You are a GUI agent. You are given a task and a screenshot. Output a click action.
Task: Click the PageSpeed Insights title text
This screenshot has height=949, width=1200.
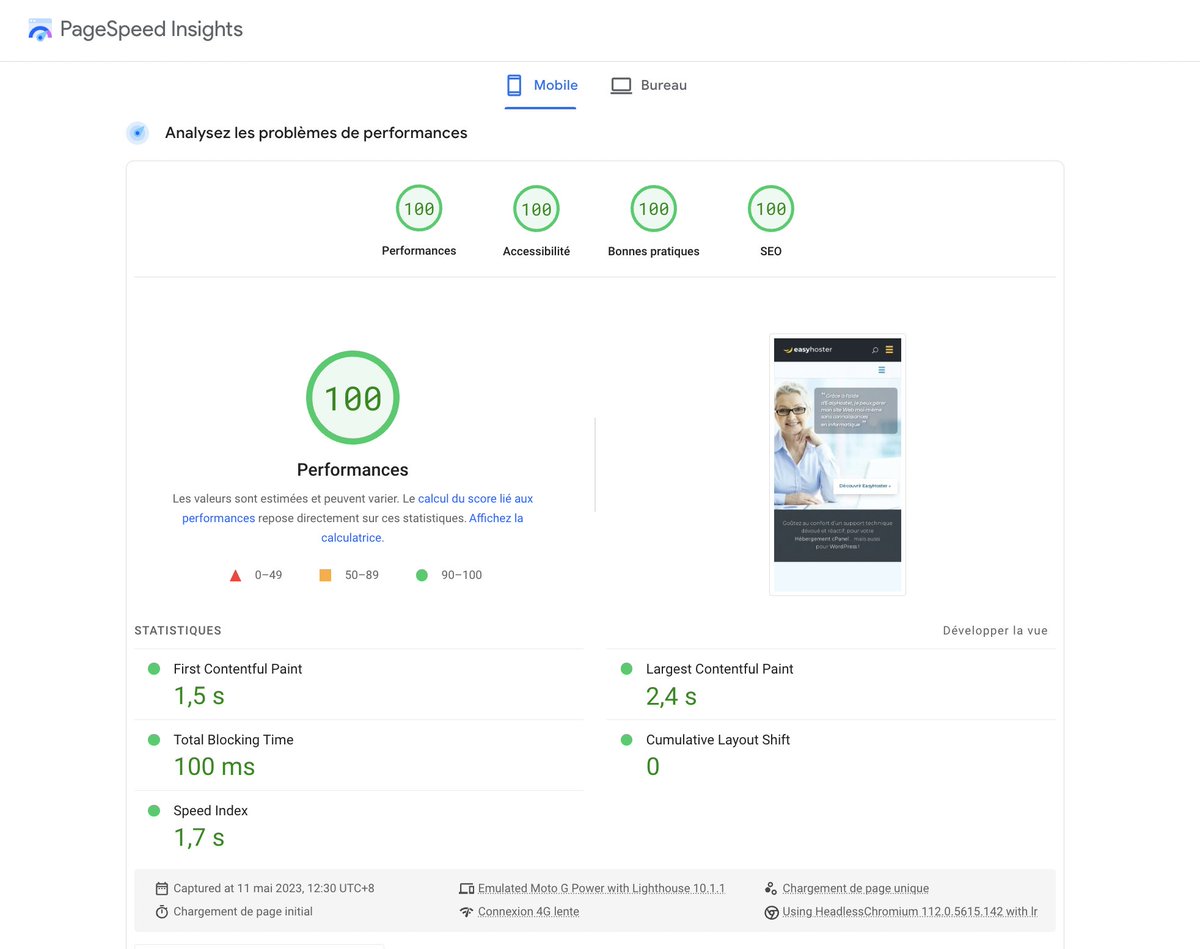[x=151, y=30]
